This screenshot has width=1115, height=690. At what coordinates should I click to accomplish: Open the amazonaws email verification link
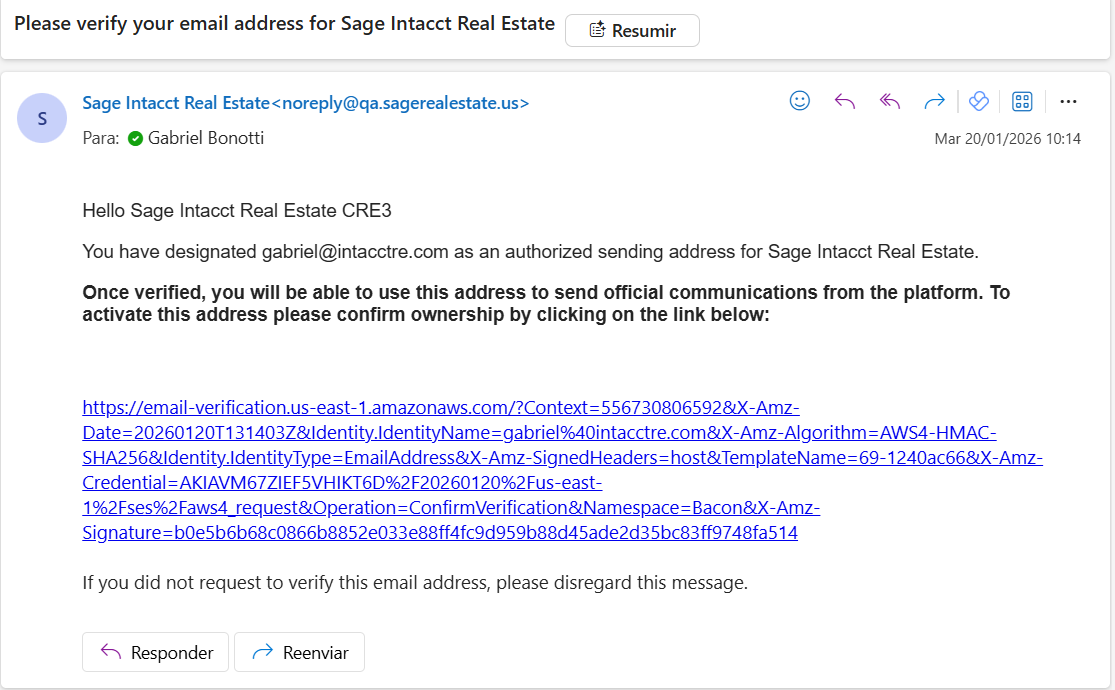(562, 470)
